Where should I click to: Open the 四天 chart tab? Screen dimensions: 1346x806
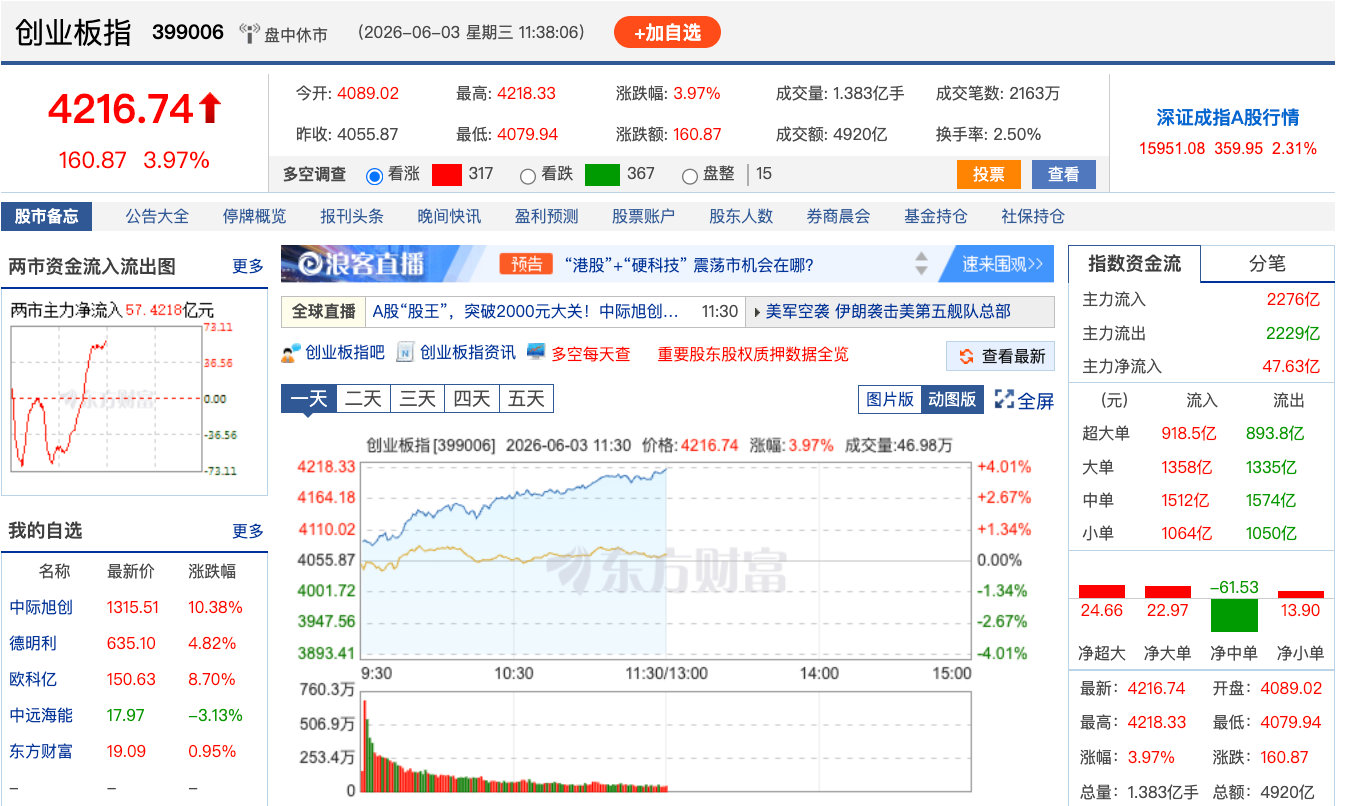click(472, 399)
